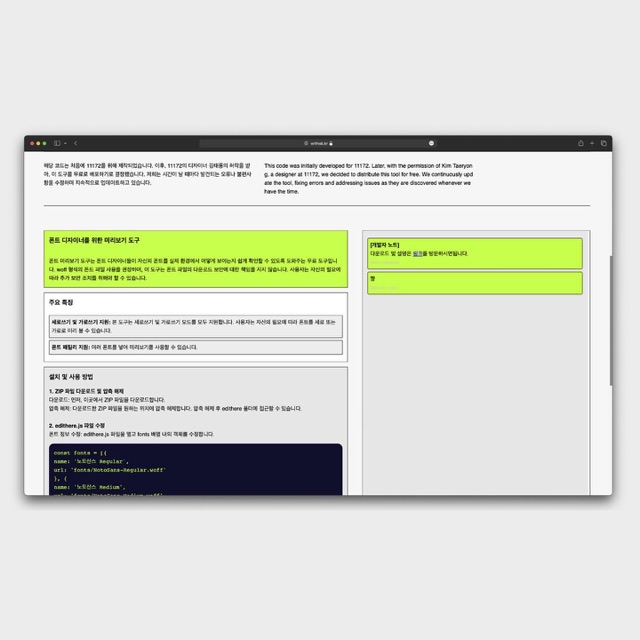Open the Share icon in toolbar
Viewport: 640px width, 640px height.
580,143
